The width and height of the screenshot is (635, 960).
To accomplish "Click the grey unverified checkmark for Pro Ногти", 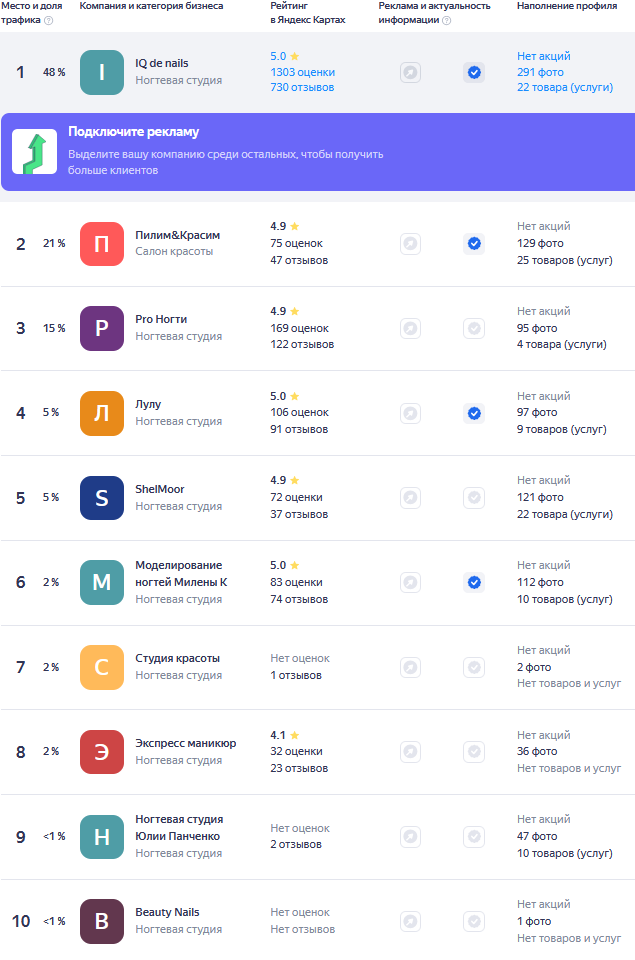I will click(474, 328).
